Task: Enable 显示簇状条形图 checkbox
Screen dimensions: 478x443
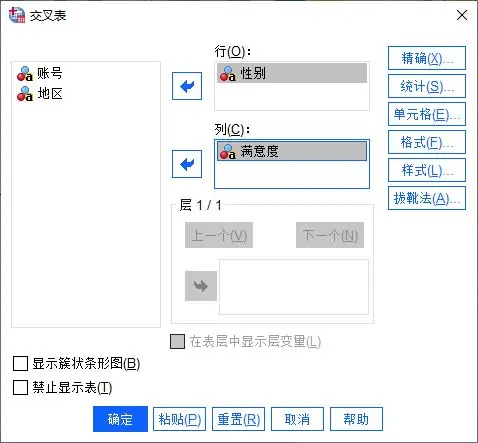Action: (x=20, y=363)
